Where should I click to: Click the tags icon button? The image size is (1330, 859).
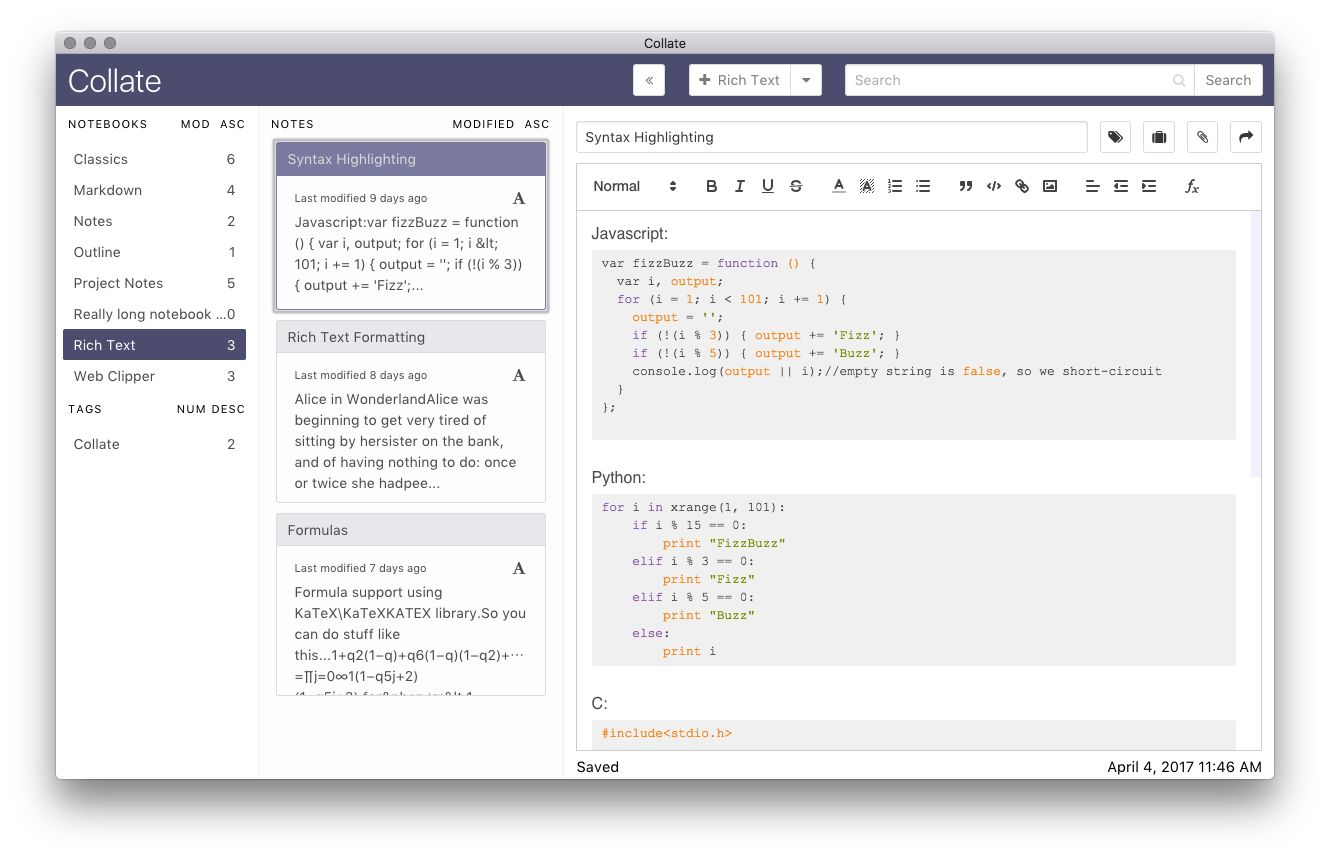[x=1115, y=137]
